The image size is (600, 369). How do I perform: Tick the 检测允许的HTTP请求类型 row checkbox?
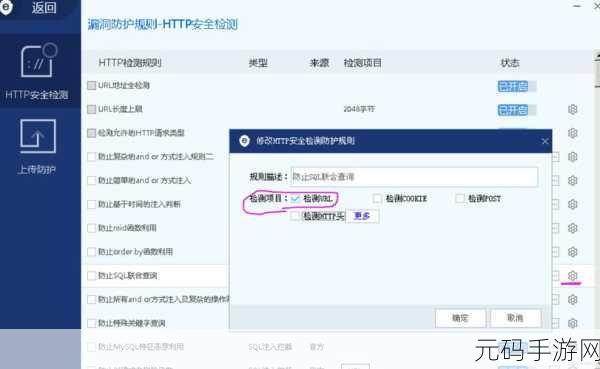(91, 133)
